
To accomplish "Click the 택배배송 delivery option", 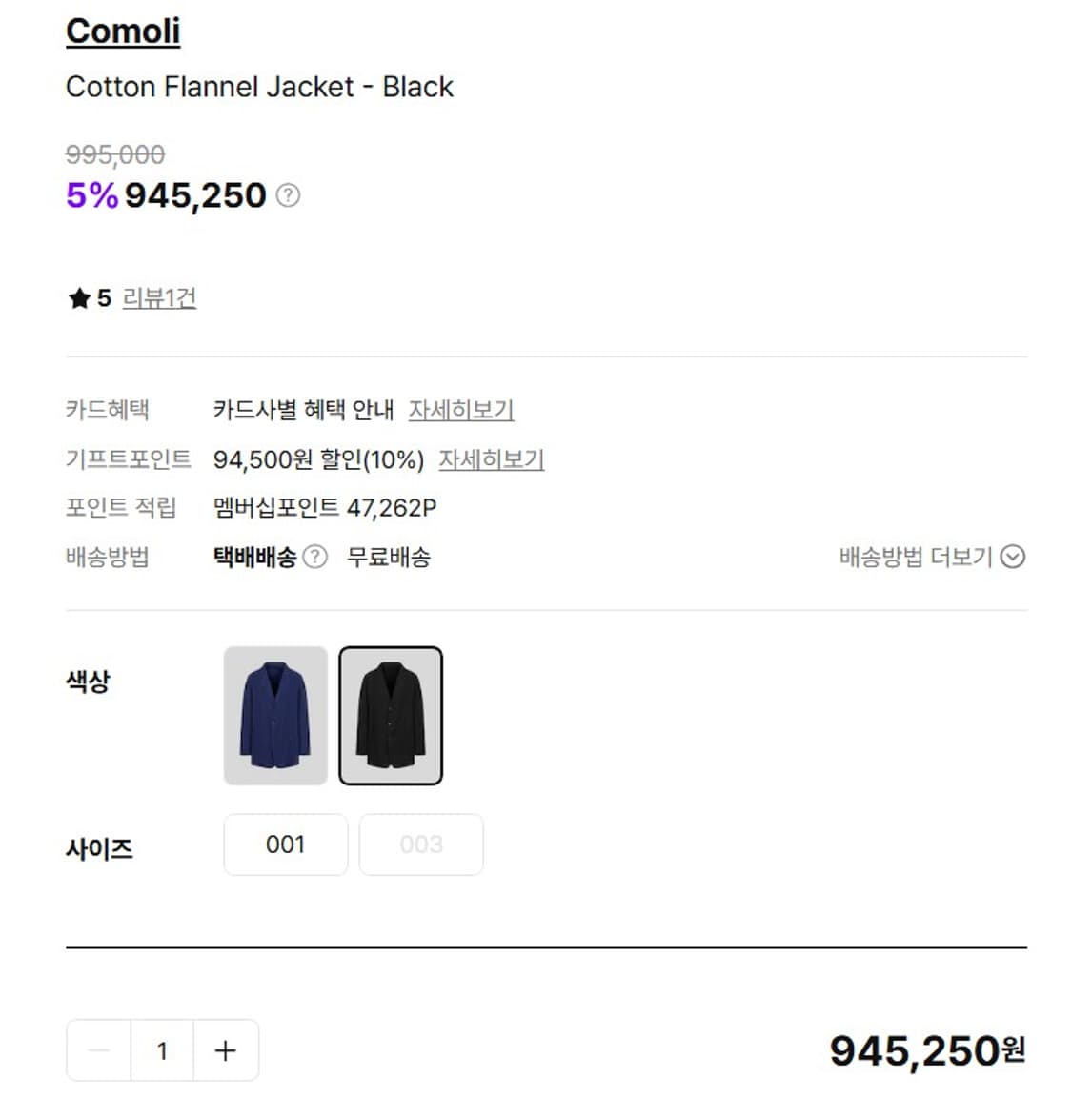I will pyautogui.click(x=254, y=557).
